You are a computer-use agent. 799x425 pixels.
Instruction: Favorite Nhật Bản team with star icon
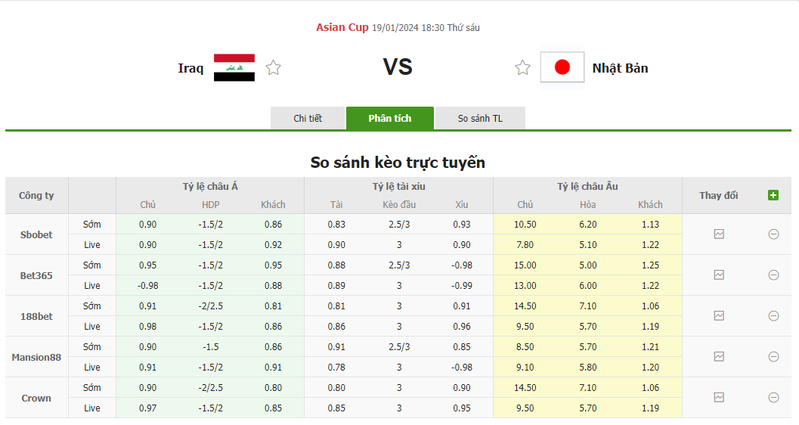[522, 68]
